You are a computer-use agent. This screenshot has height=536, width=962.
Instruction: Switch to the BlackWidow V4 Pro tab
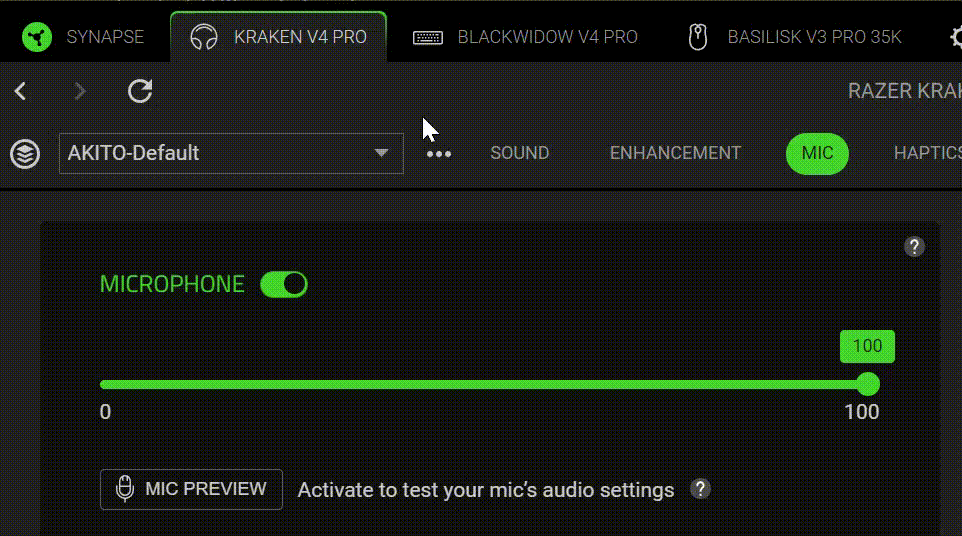pyautogui.click(x=526, y=37)
